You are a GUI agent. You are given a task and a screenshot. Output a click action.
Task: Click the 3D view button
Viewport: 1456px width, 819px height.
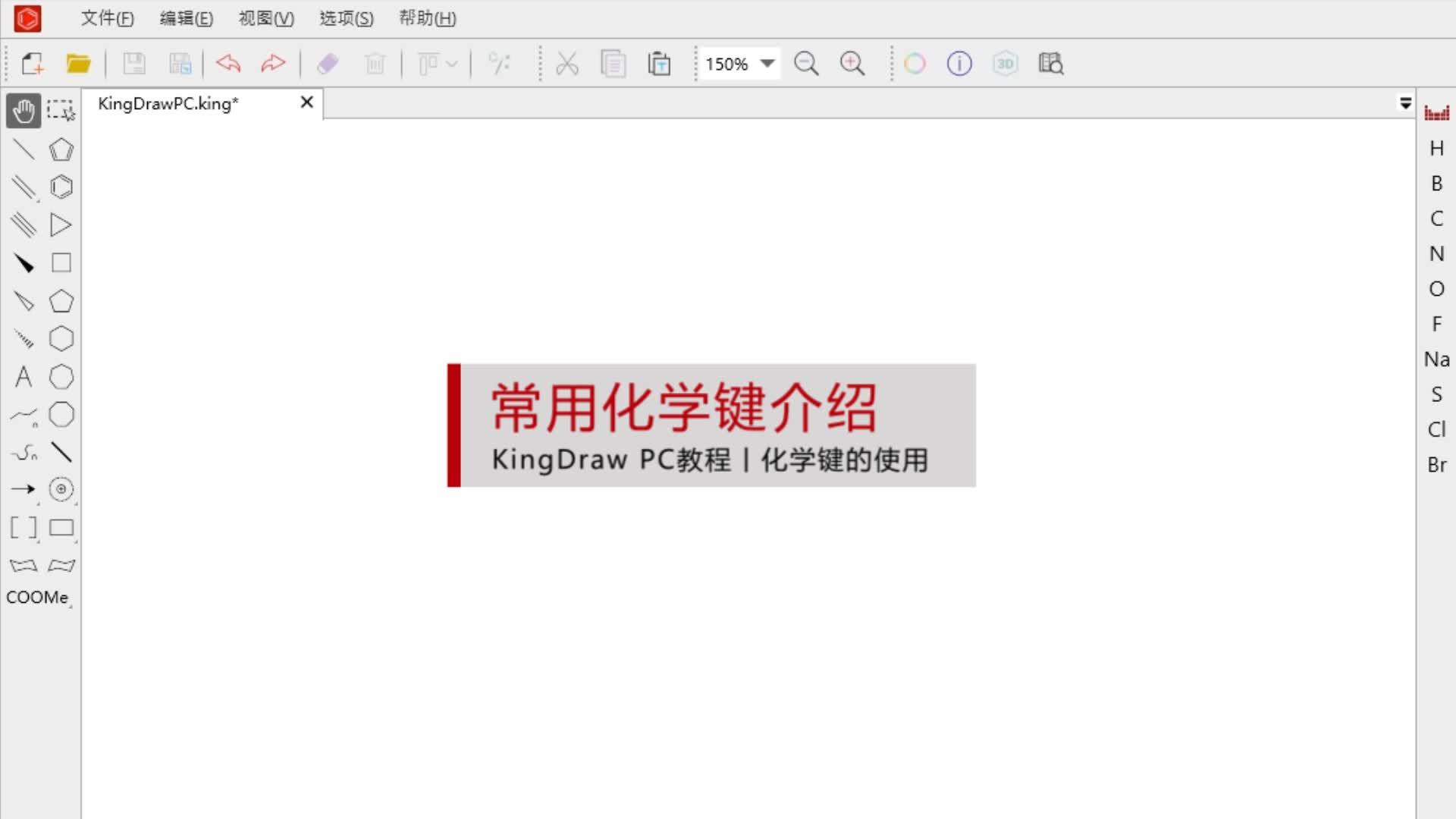click(1005, 64)
